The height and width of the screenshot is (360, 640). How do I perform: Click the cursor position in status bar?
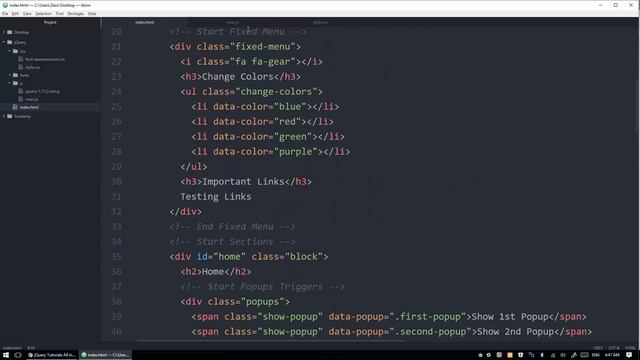click(x=31, y=348)
